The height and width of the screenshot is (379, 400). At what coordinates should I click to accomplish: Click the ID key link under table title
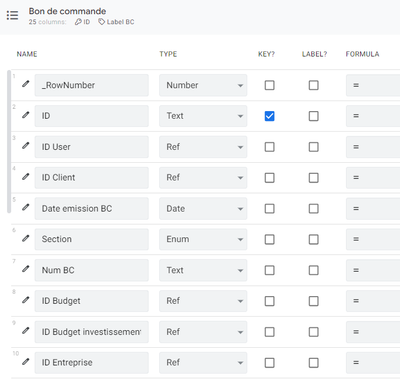point(82,22)
